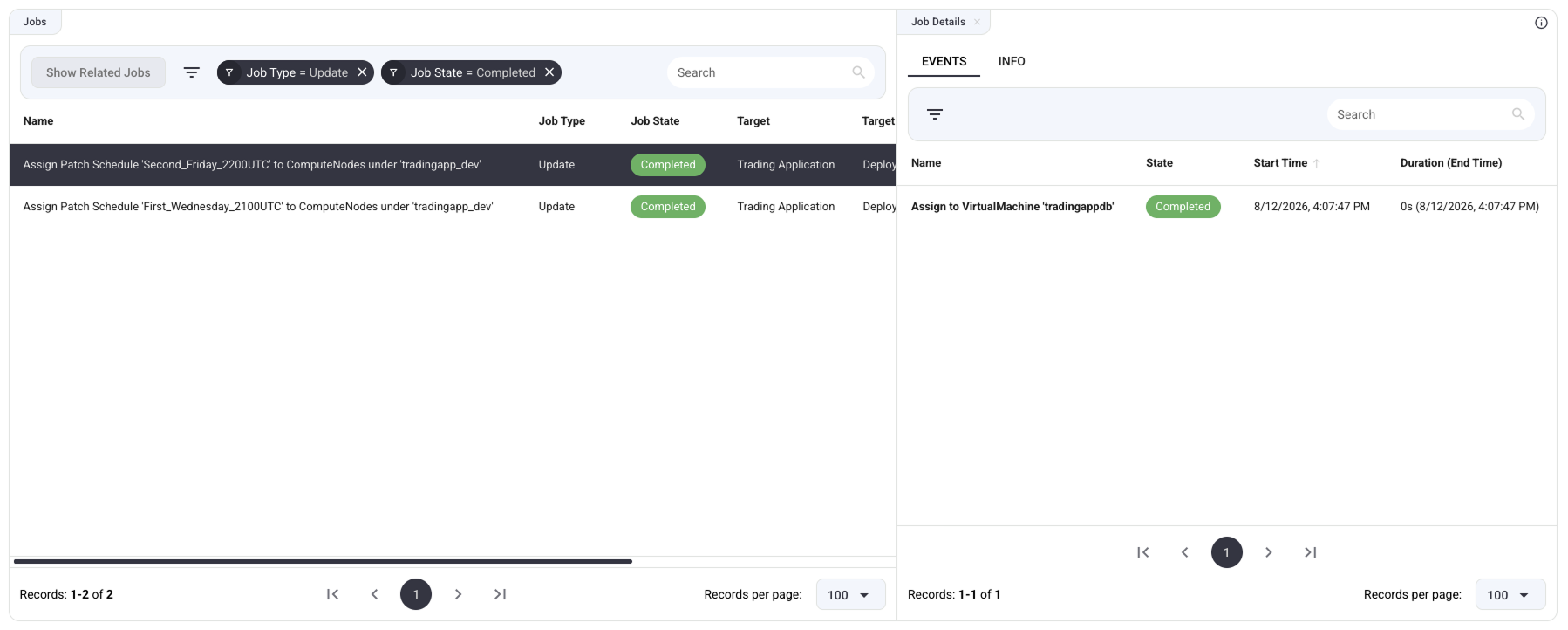The height and width of the screenshot is (630, 1568).
Task: Open the Jobs panel filter icon
Action: pyautogui.click(x=192, y=72)
